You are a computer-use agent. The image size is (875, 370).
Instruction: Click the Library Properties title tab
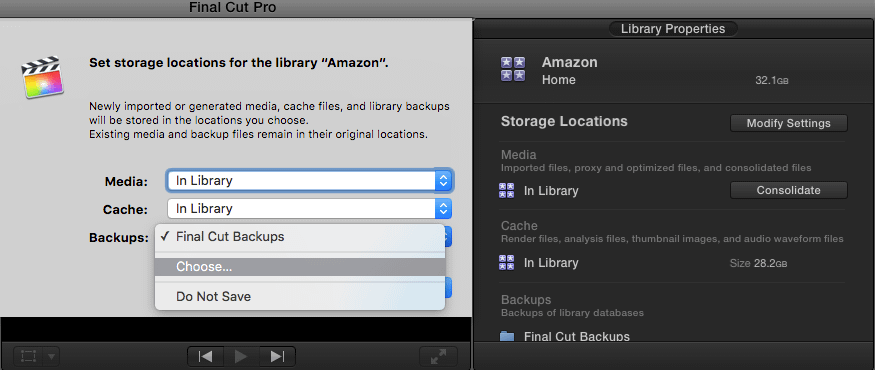click(673, 29)
